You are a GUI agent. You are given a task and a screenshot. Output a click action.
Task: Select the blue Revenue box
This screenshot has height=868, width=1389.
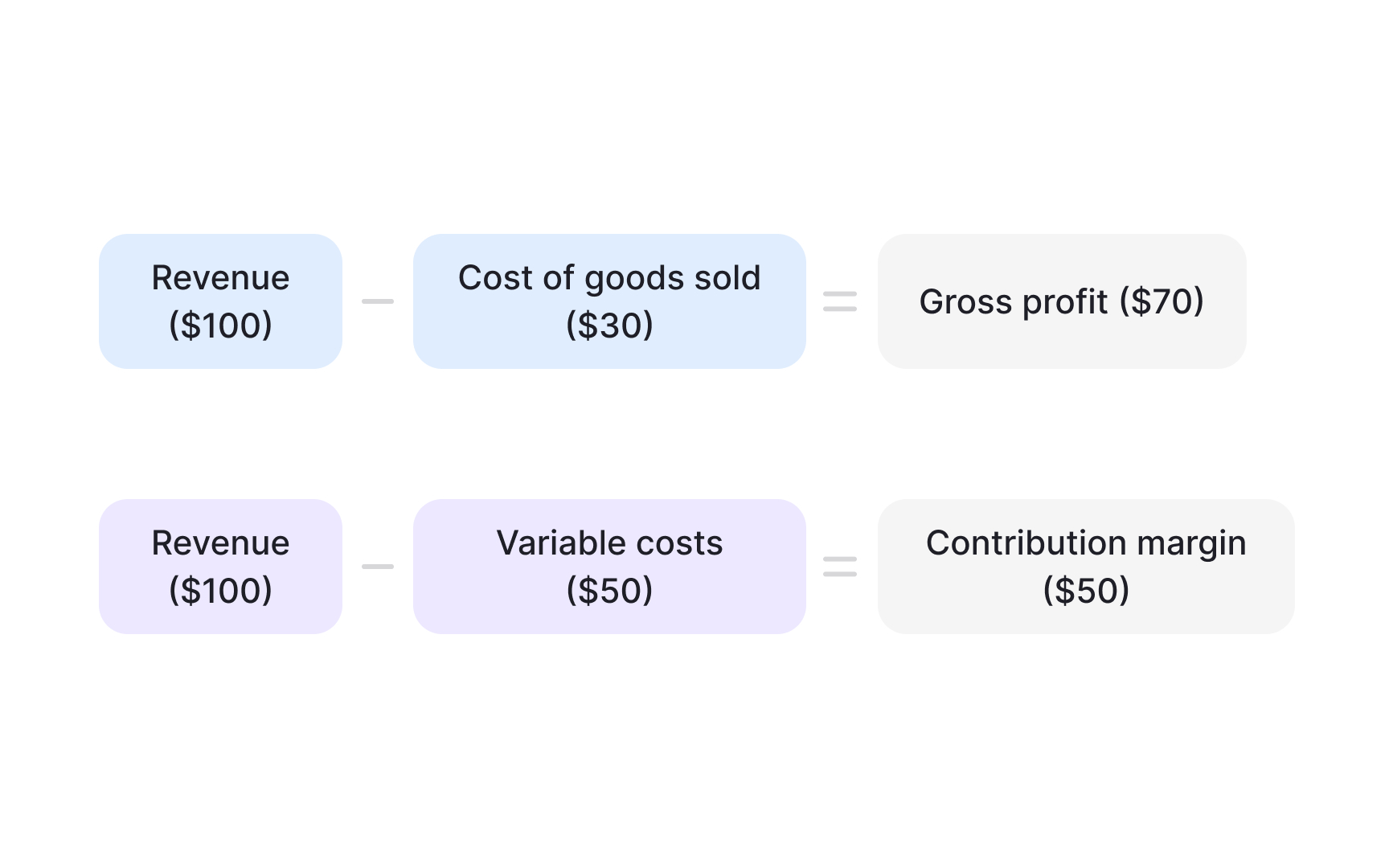pyautogui.click(x=220, y=301)
